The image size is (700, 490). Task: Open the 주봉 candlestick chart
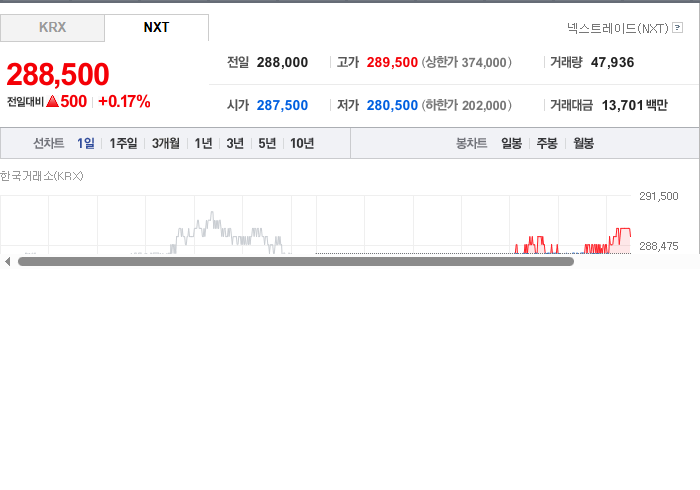pyautogui.click(x=547, y=143)
